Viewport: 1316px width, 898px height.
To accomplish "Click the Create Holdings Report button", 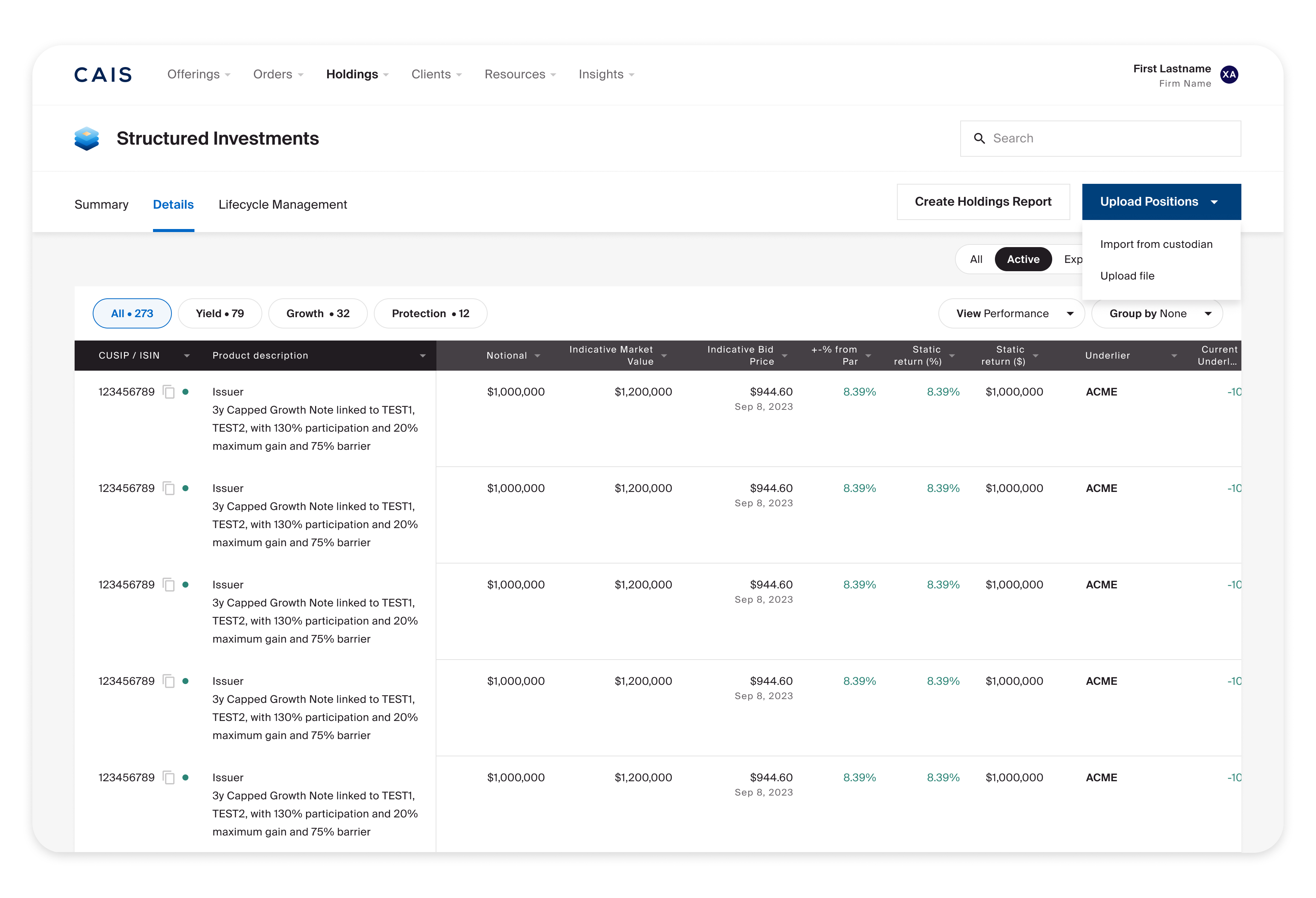I will pyautogui.click(x=983, y=202).
